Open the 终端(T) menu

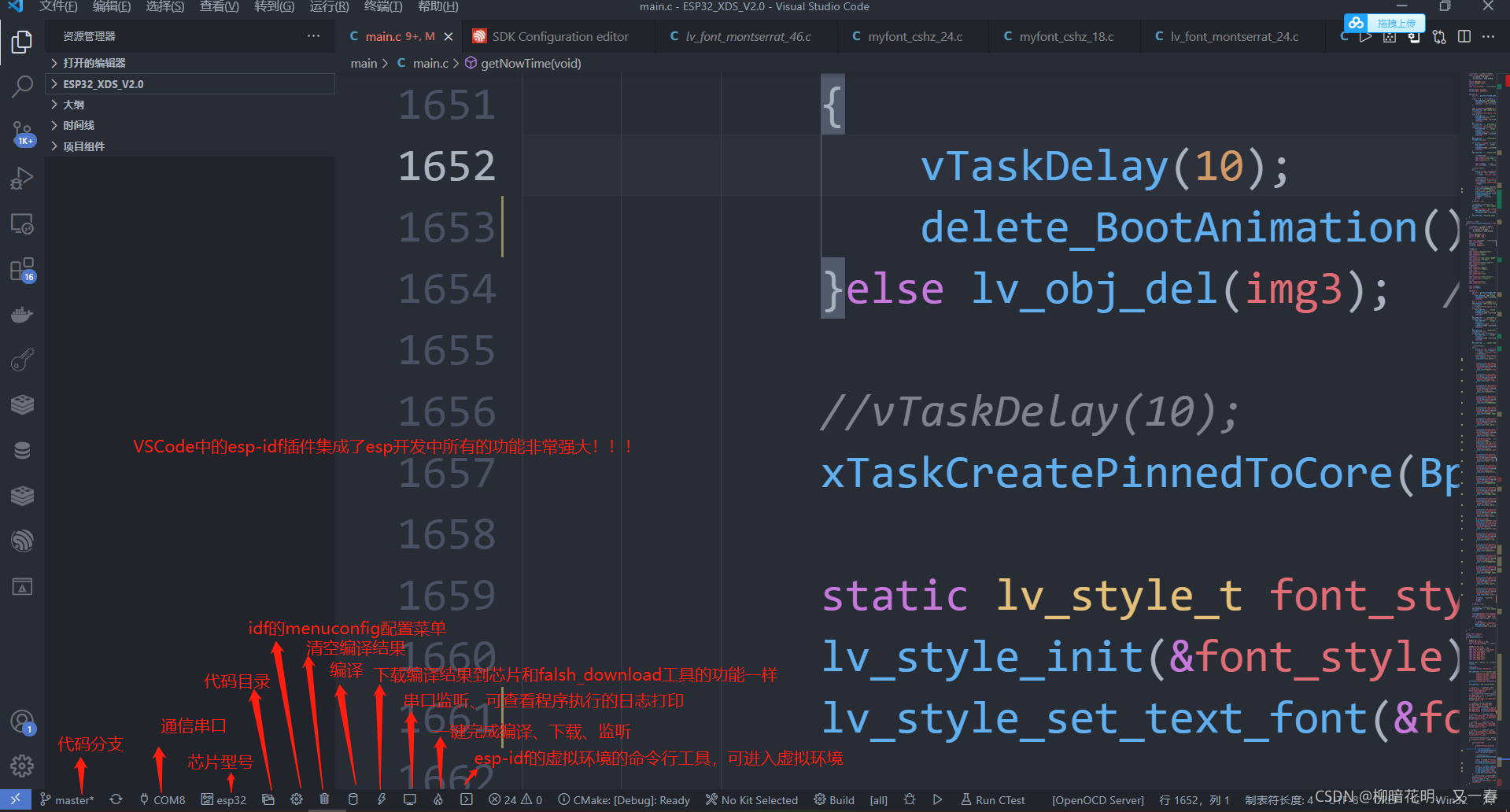pos(383,6)
